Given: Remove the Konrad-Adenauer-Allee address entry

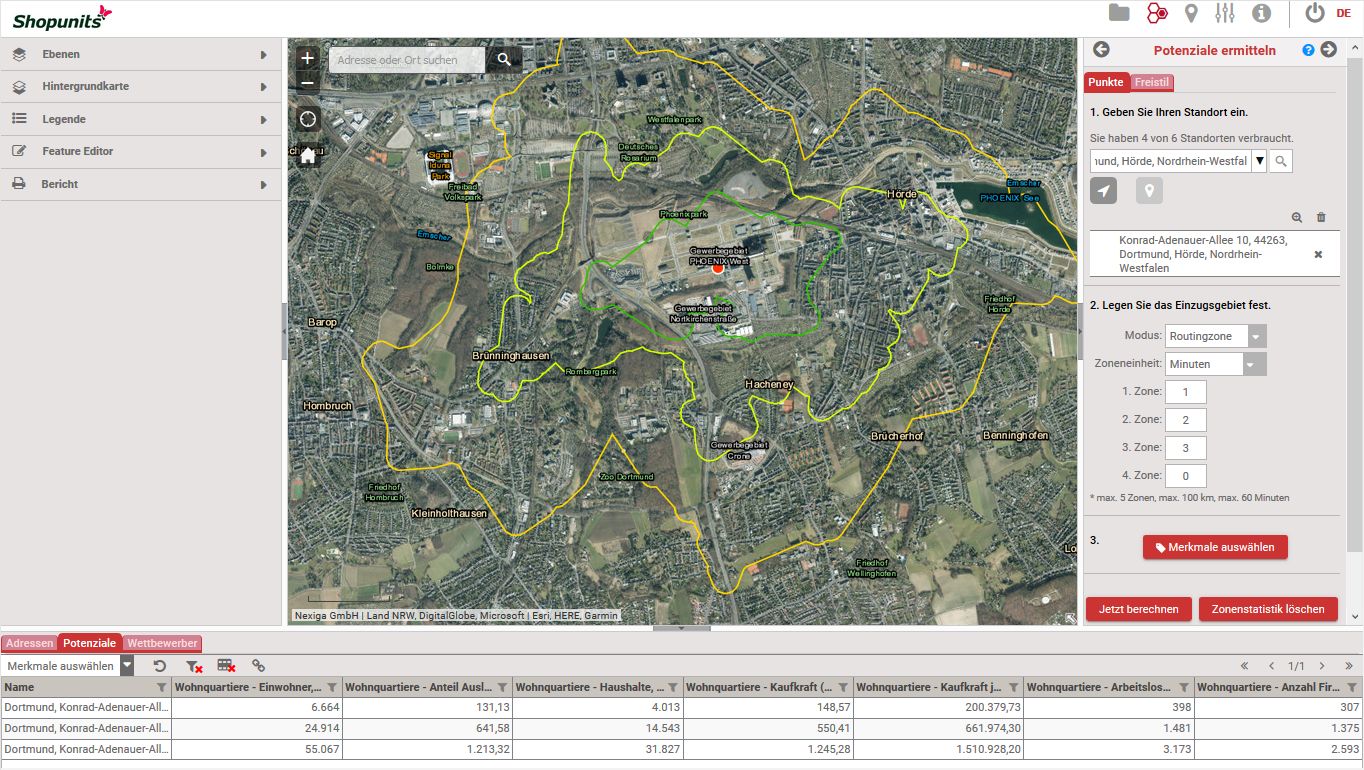Looking at the screenshot, I should coord(1318,255).
